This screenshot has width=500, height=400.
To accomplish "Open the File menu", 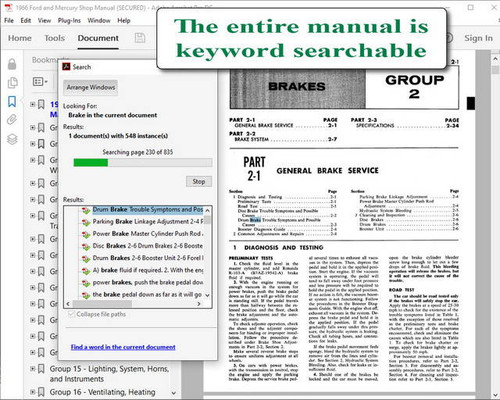I will [9, 21].
